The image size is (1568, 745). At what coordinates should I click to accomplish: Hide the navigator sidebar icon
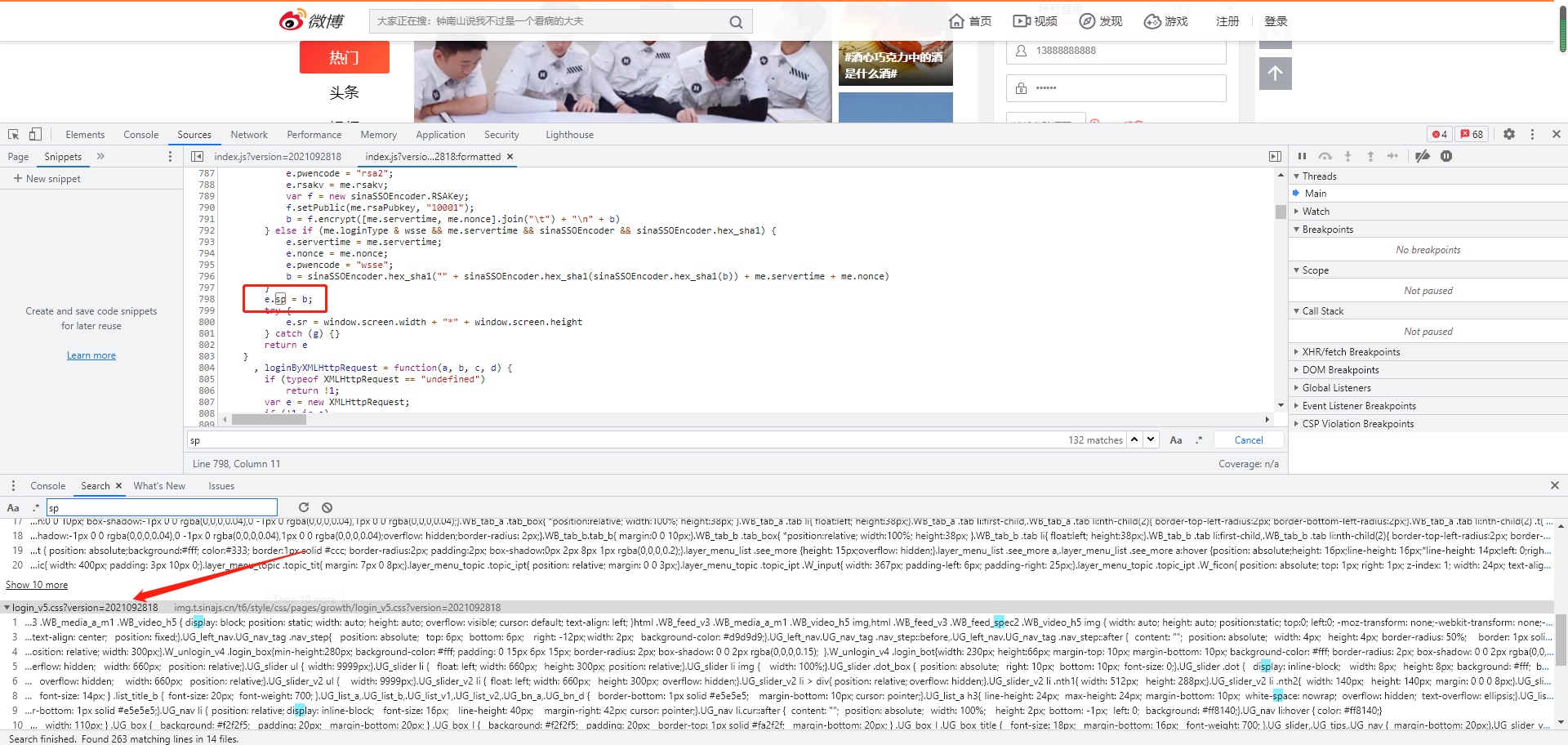197,156
